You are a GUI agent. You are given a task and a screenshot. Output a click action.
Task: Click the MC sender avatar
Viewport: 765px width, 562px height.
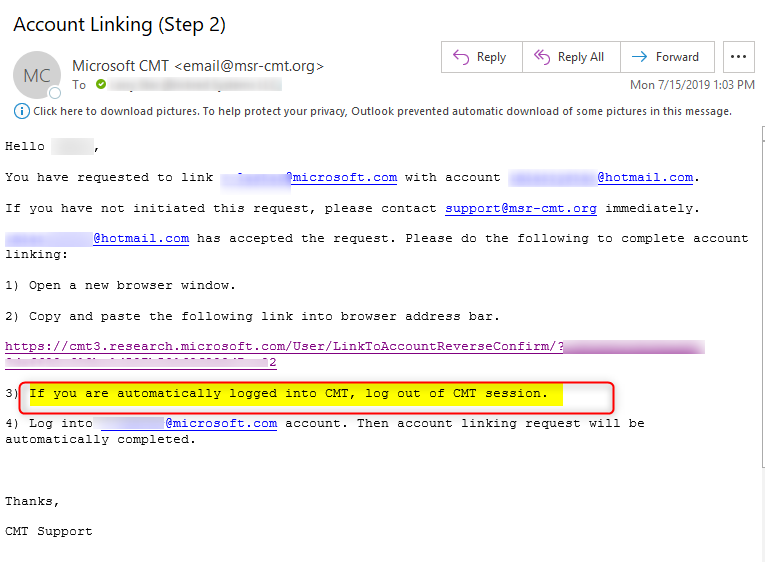[37, 75]
